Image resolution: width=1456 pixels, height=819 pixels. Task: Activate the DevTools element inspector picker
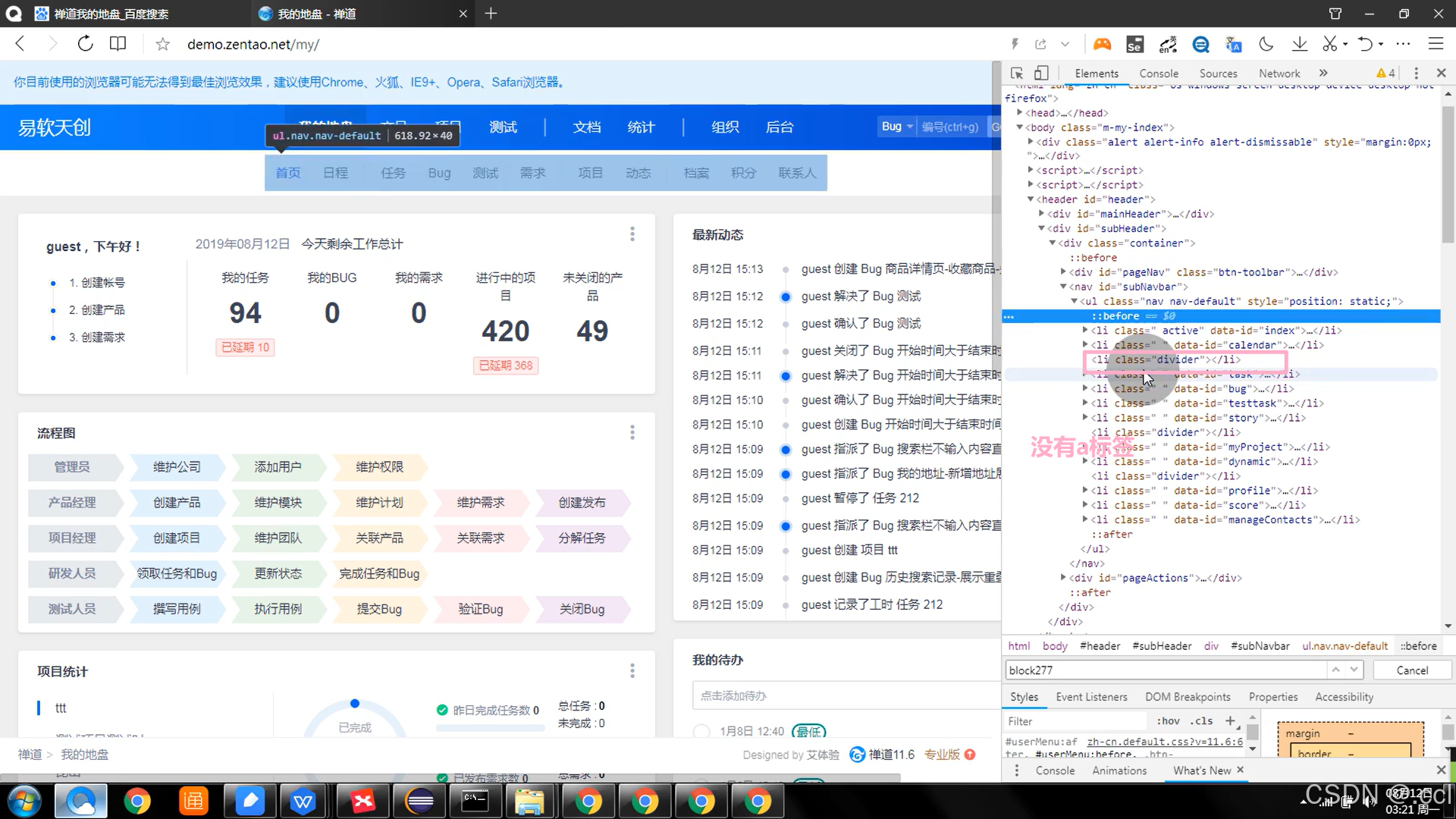[x=1017, y=74]
